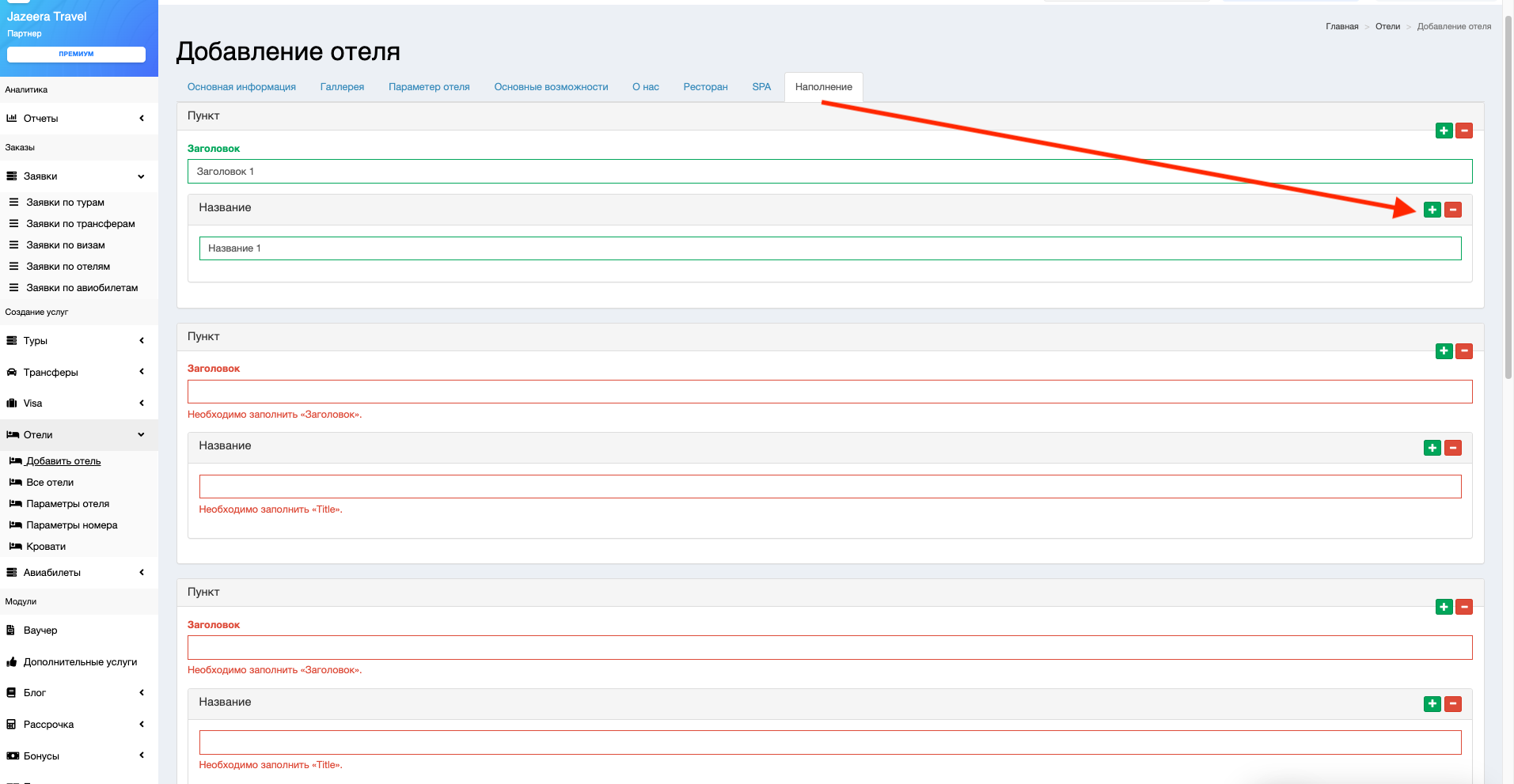This screenshot has width=1514, height=784.
Task: Click green plus button in first Название panel
Action: [1432, 210]
